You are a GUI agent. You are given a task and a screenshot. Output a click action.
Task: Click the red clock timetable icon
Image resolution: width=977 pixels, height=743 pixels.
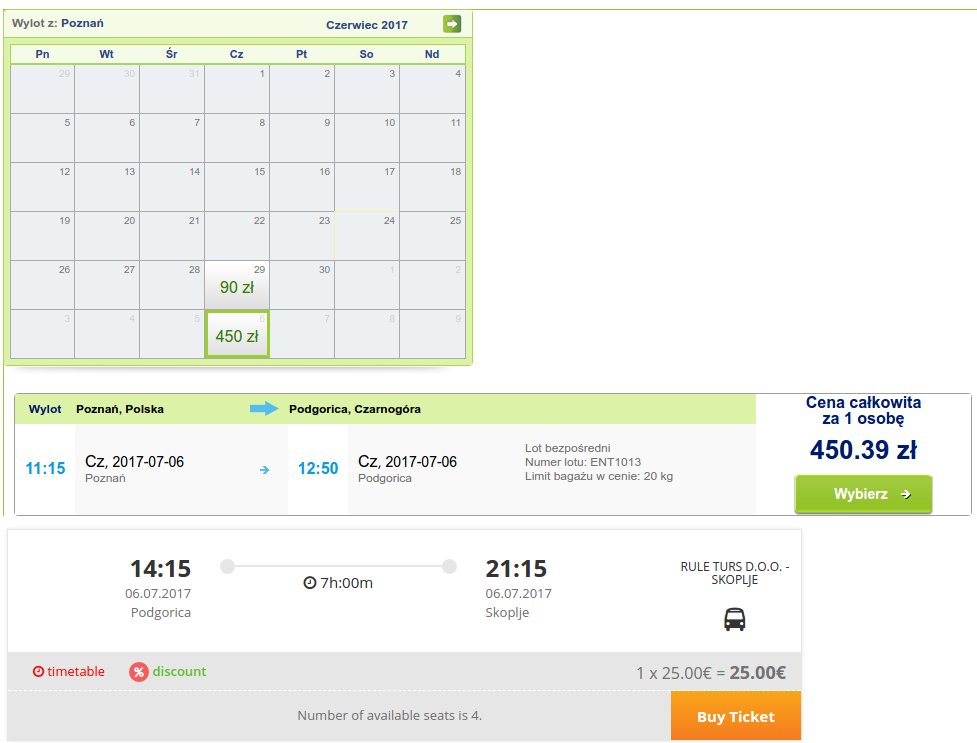pos(38,671)
